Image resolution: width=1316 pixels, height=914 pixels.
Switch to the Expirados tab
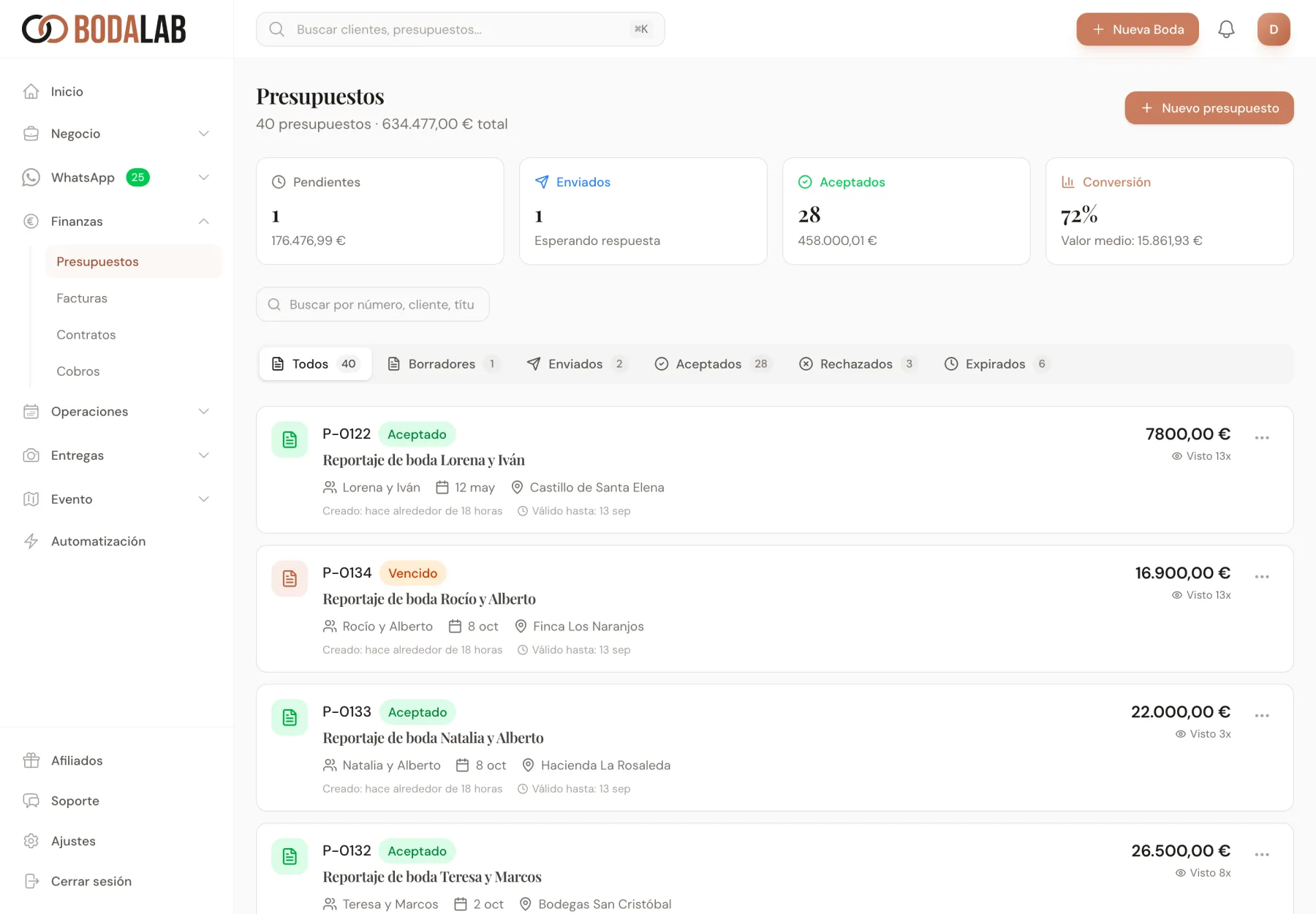998,364
